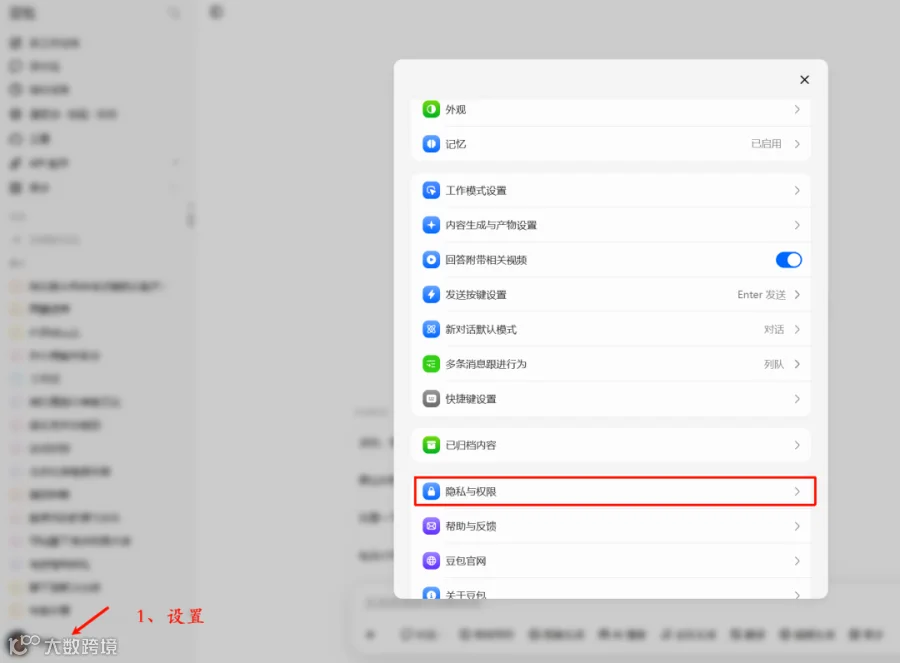Click the 列队 value of 多条消息跟进行为
Viewport: 900px width, 663px height.
click(x=774, y=364)
